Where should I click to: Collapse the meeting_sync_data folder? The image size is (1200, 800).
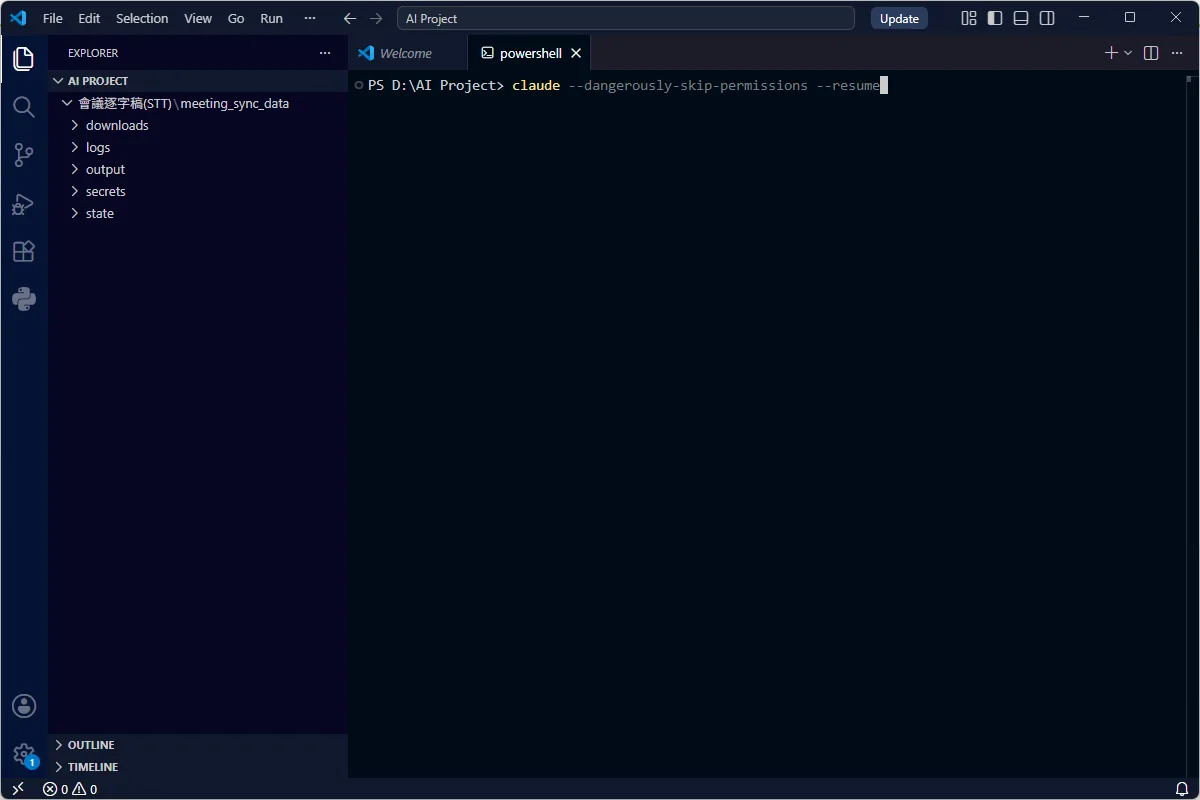click(198, 103)
